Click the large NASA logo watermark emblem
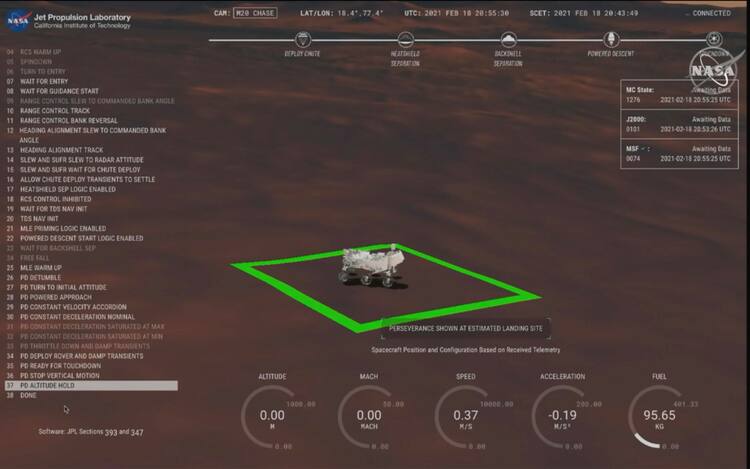The height and width of the screenshot is (469, 750). point(714,70)
